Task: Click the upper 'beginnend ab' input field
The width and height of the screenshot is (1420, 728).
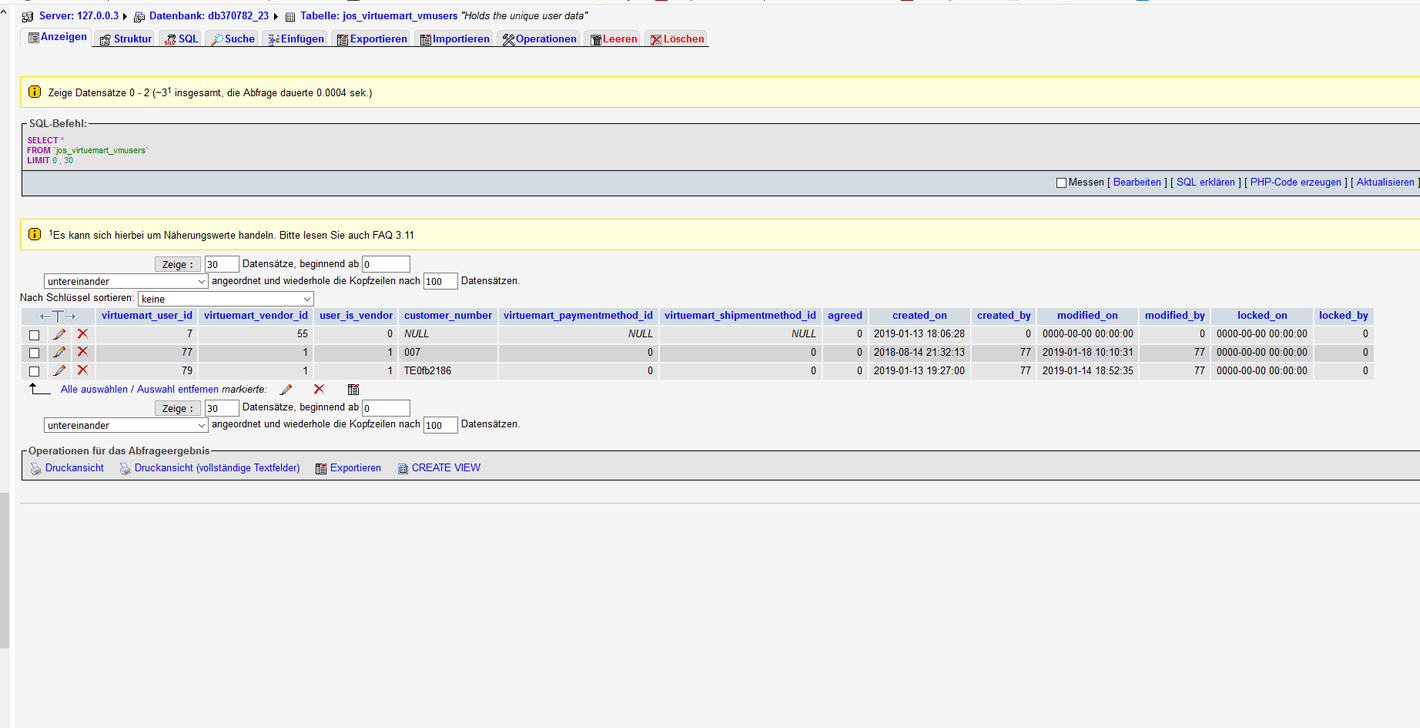Action: (x=386, y=264)
